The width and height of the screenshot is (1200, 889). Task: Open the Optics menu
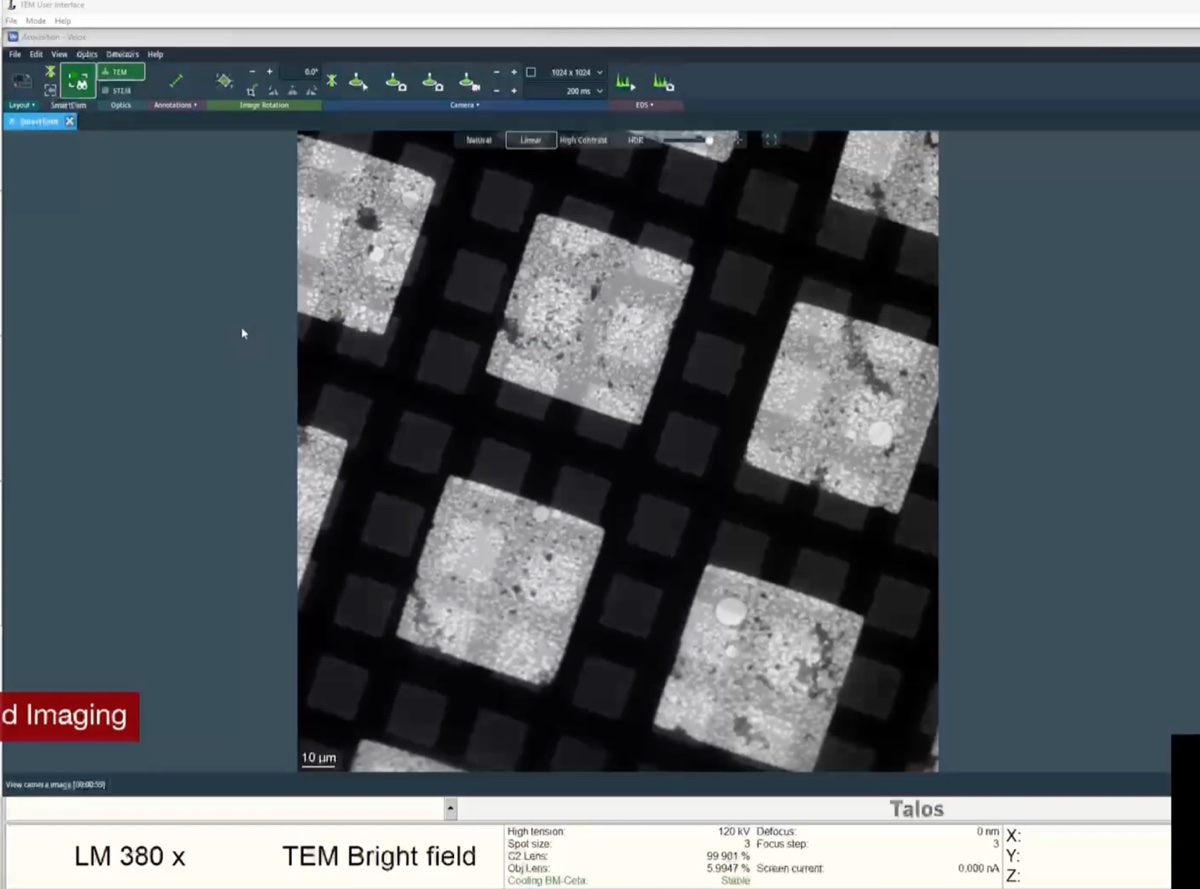[x=87, y=54]
